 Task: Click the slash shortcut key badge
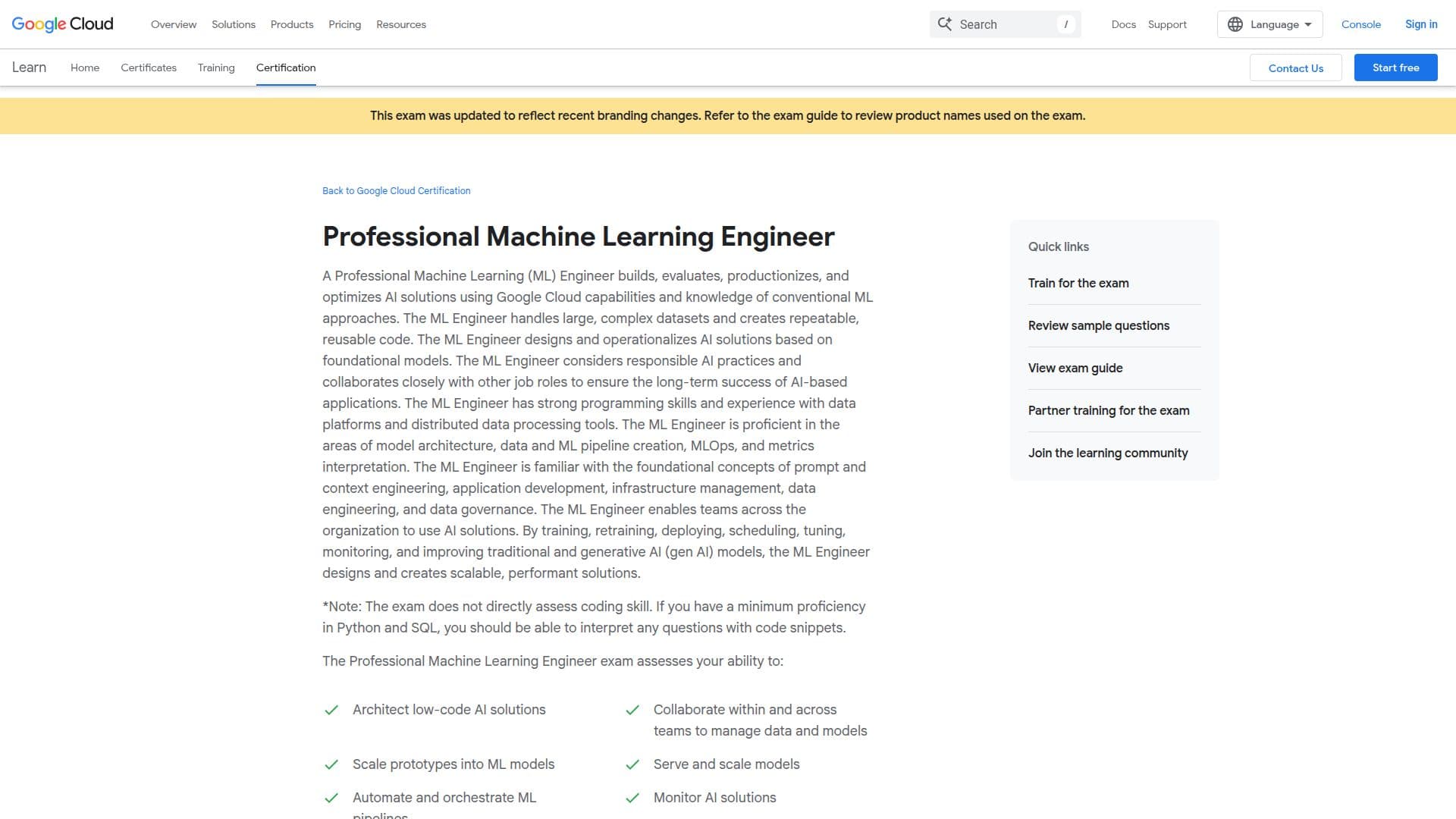click(x=1065, y=24)
